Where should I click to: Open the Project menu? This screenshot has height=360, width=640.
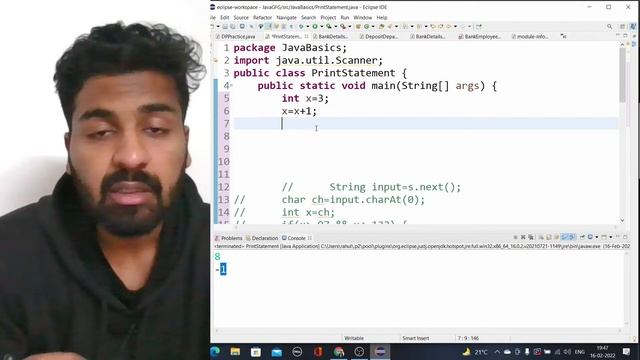coord(328,18)
